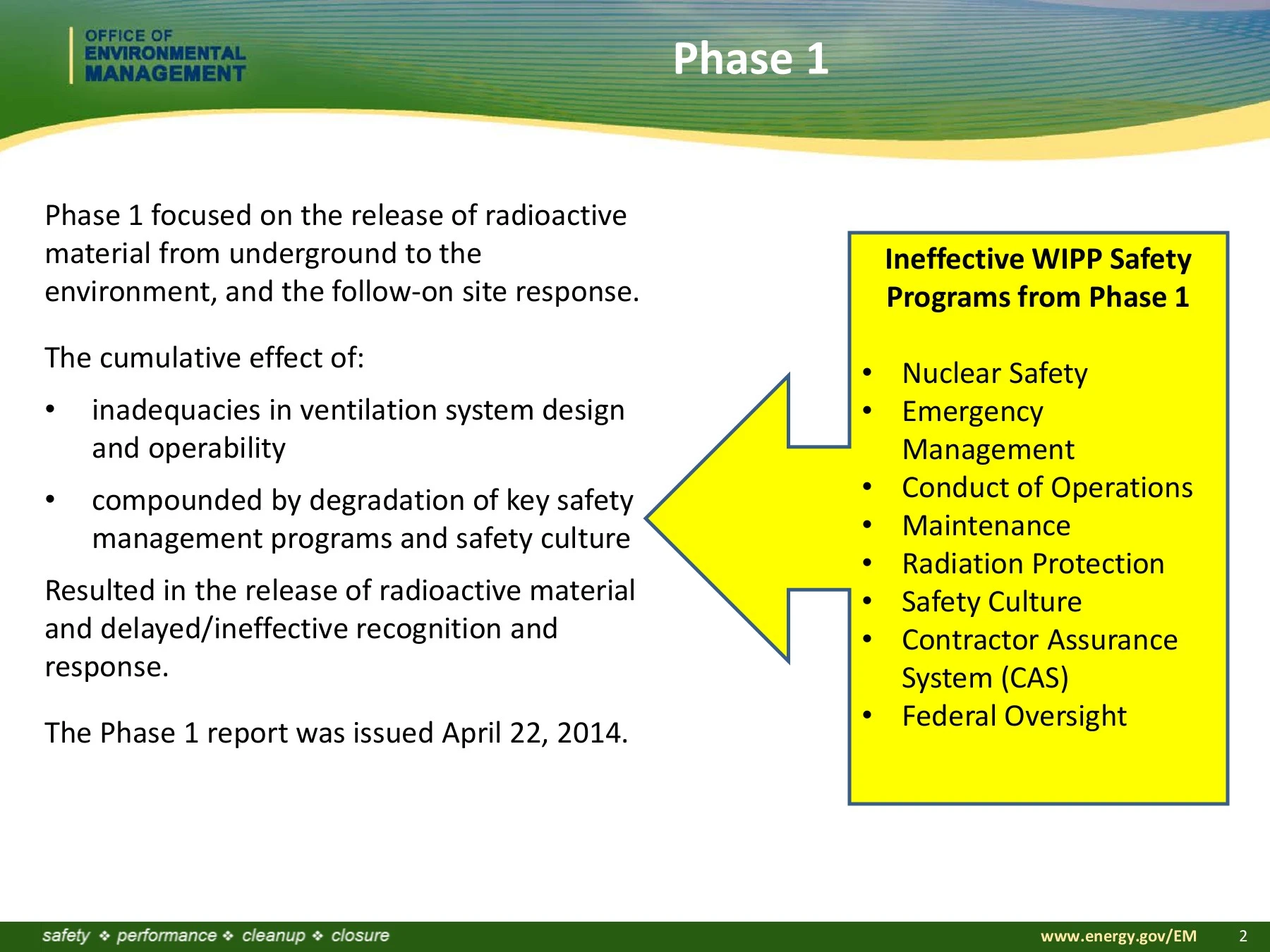The height and width of the screenshot is (952, 1270).
Task: Select 'Radiation Protection' list item
Action: click(1033, 563)
